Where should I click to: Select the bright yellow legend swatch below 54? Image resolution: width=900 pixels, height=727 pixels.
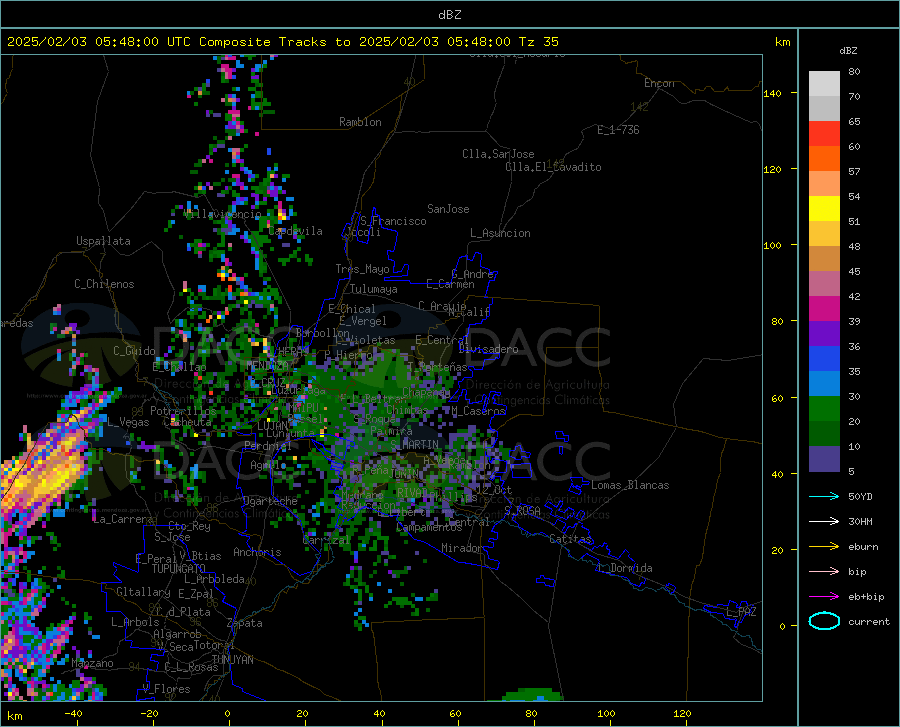pyautogui.click(x=824, y=209)
